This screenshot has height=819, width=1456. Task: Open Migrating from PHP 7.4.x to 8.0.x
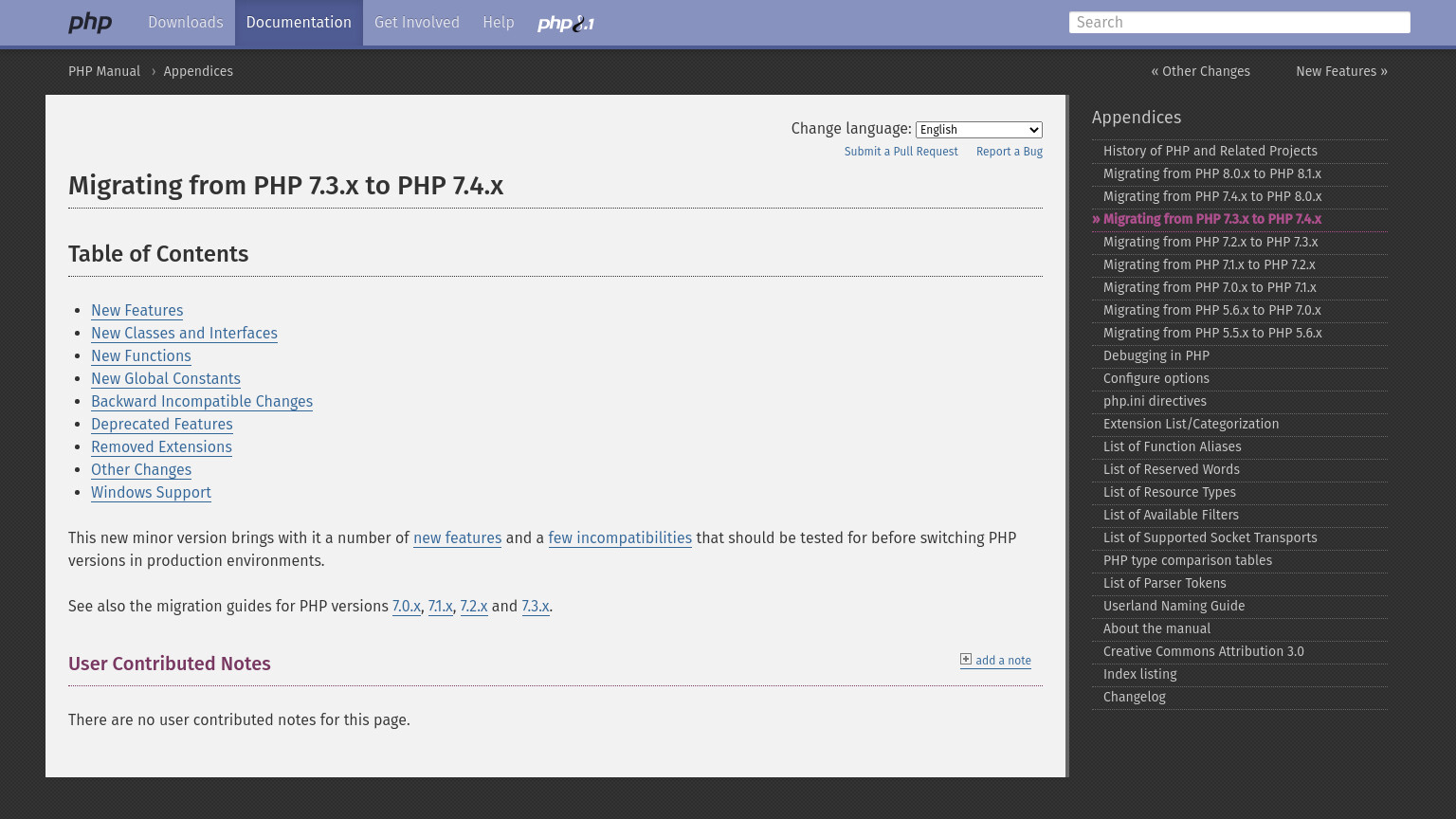(x=1240, y=197)
